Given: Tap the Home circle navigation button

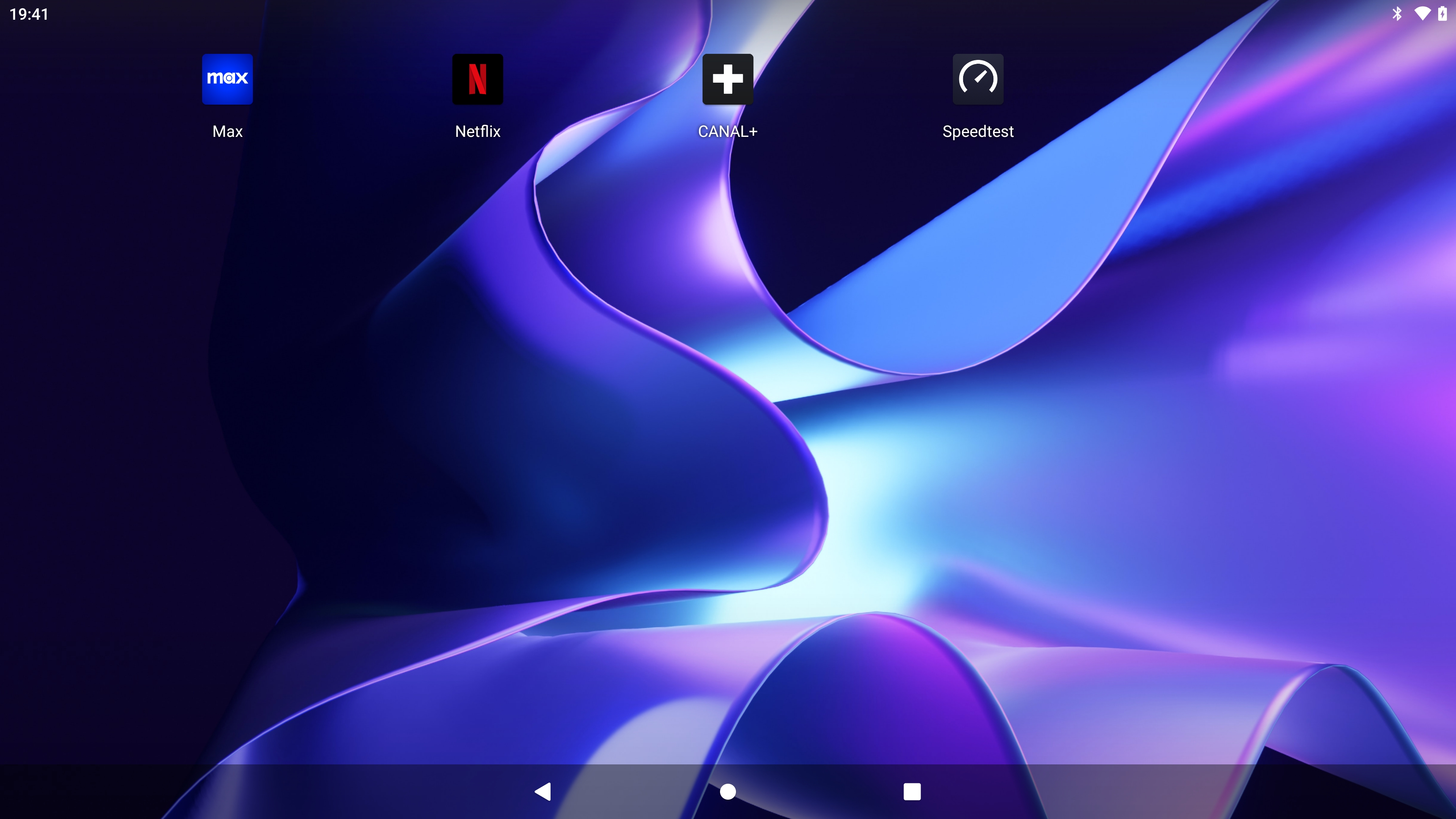Looking at the screenshot, I should pyautogui.click(x=728, y=791).
